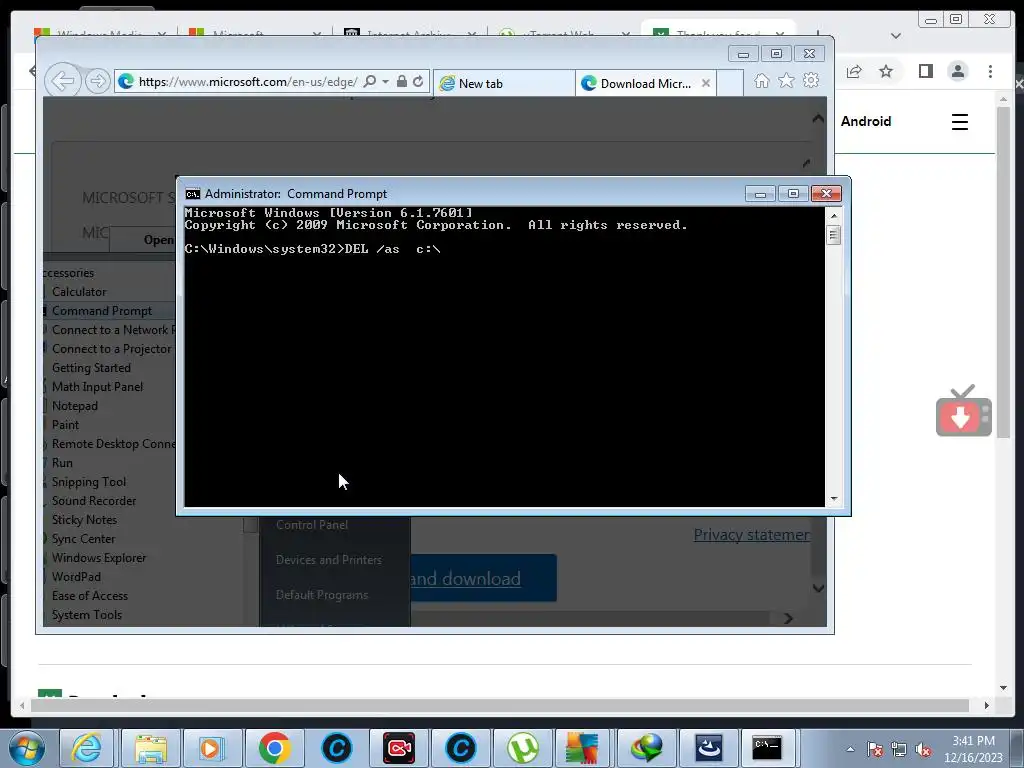Image resolution: width=1024 pixels, height=768 pixels.
Task: Click the Chrome profile avatar icon
Action: point(958,71)
